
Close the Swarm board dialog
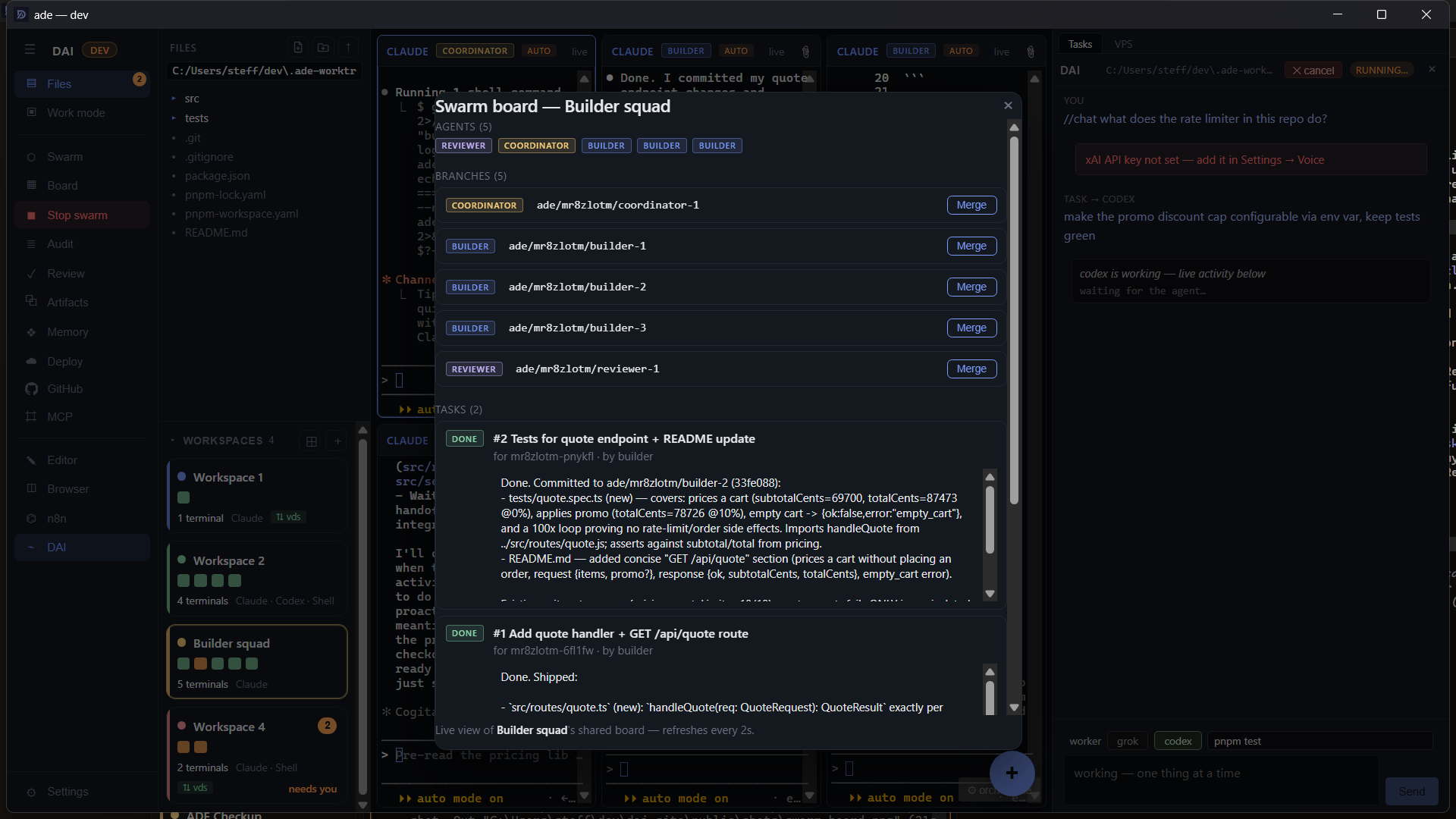pos(1008,105)
